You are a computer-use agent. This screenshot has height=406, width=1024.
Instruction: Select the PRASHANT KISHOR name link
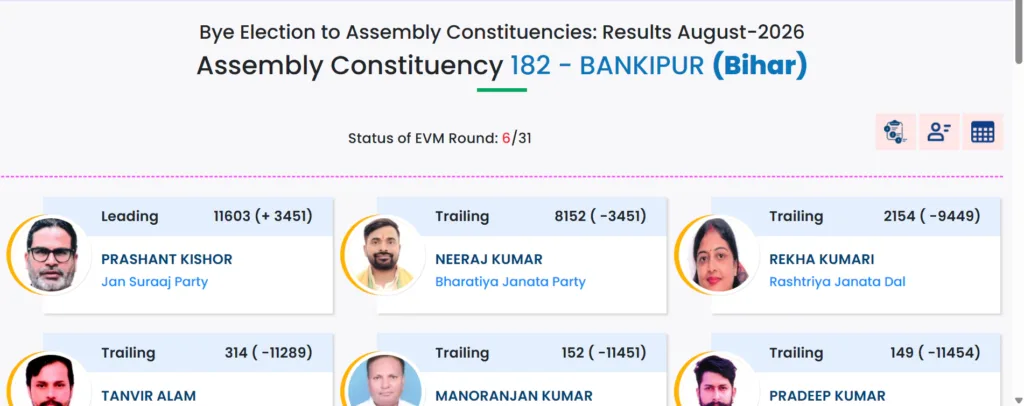pyautogui.click(x=167, y=259)
